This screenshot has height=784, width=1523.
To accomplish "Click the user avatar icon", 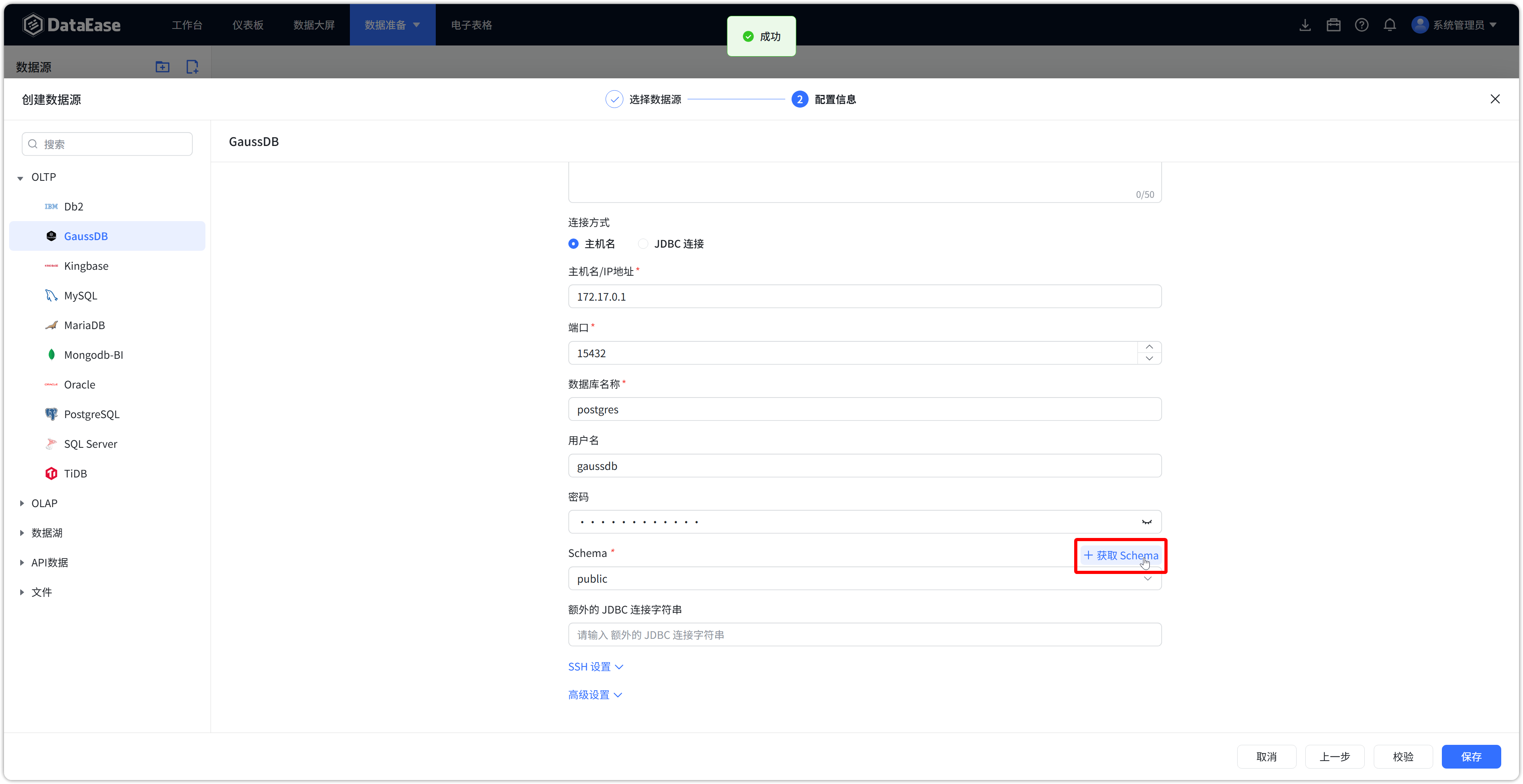I will (x=1420, y=25).
